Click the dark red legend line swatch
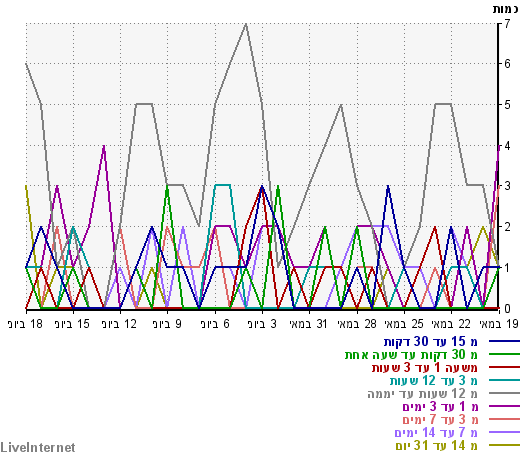Viewport: 520px width, 457px height. pos(504,368)
